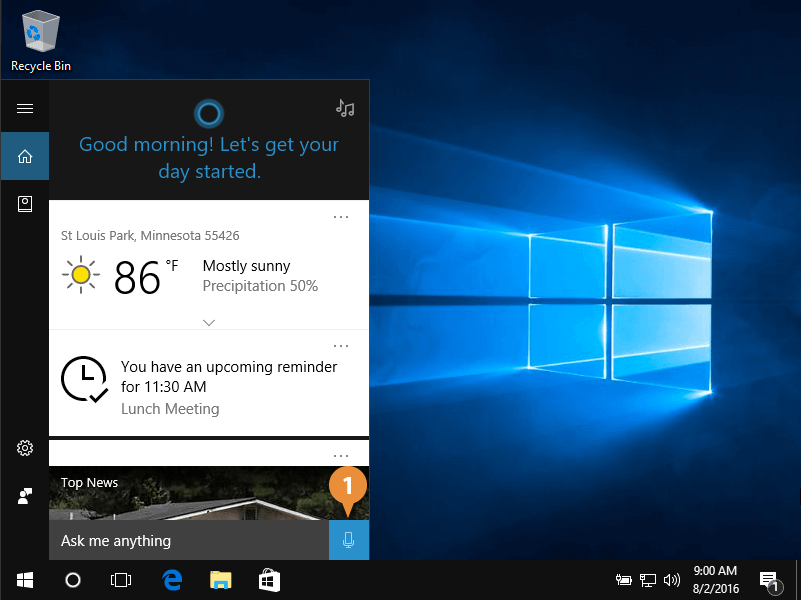Open Cortana's Notebook from the sidebar
The image size is (801, 600).
coord(25,204)
